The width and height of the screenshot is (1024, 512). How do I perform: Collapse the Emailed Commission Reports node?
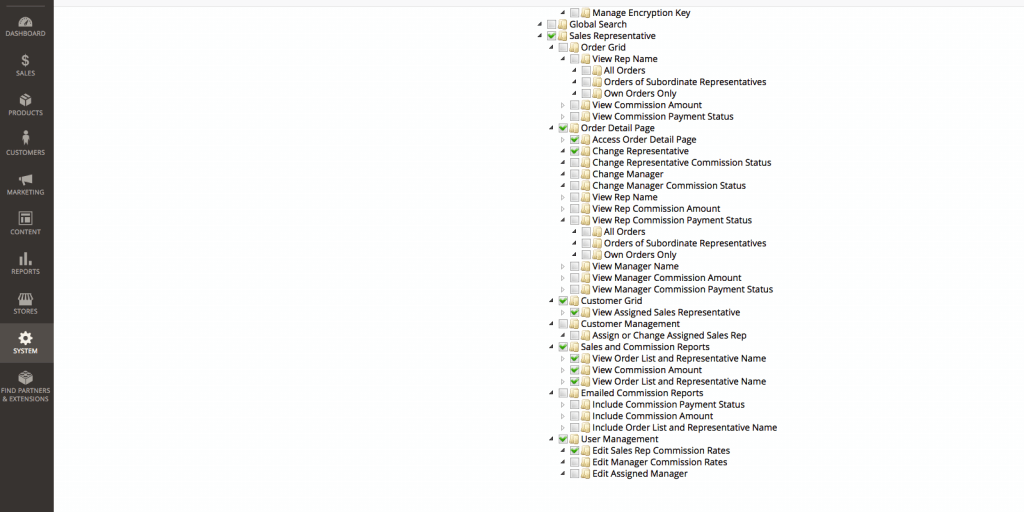[x=551, y=394]
